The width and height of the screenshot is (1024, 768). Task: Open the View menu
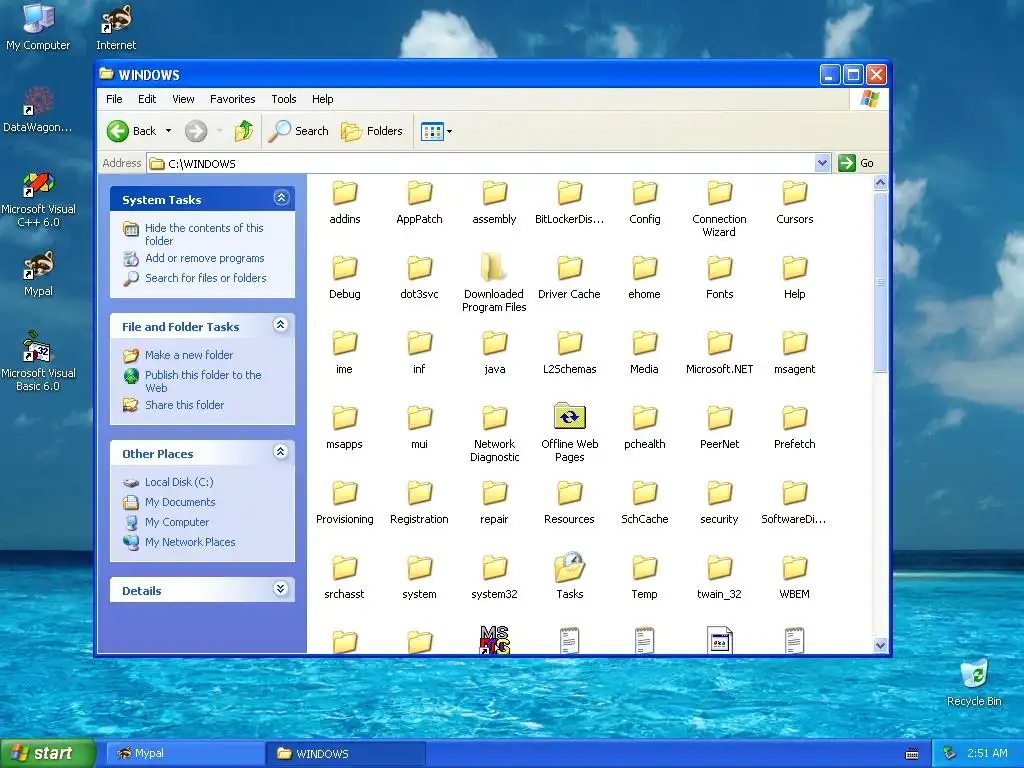tap(184, 99)
